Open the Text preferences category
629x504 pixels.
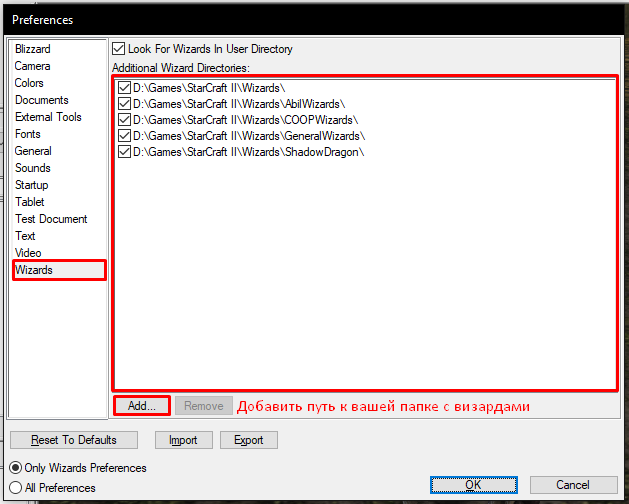coord(25,236)
